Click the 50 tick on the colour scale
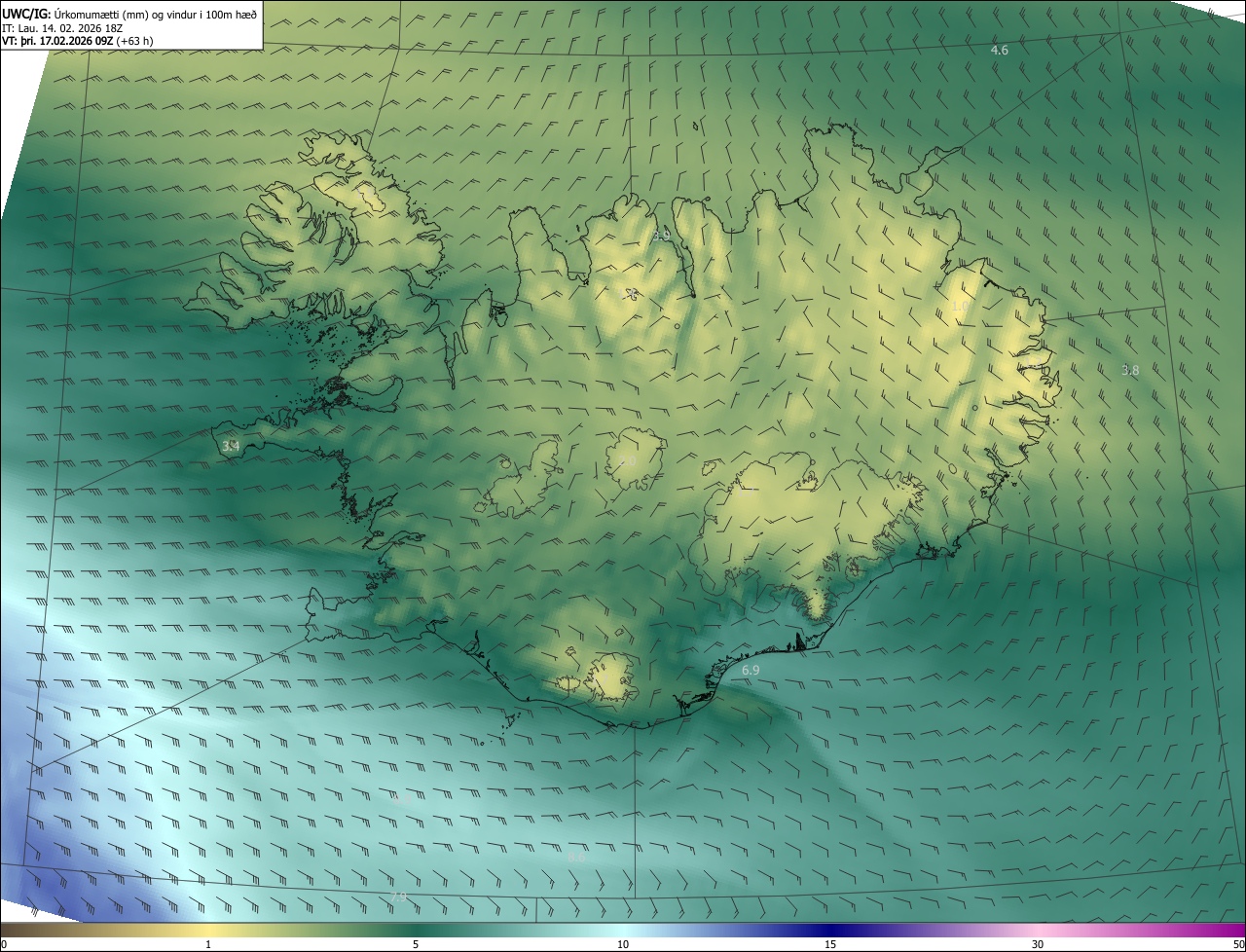This screenshot has height=952, width=1246. [x=1238, y=944]
